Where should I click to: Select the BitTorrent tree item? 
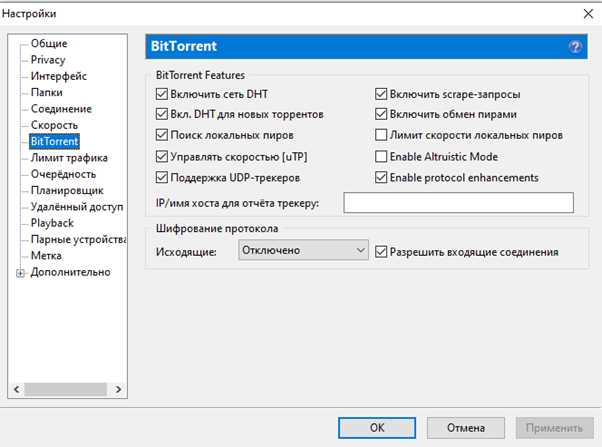click(x=55, y=141)
